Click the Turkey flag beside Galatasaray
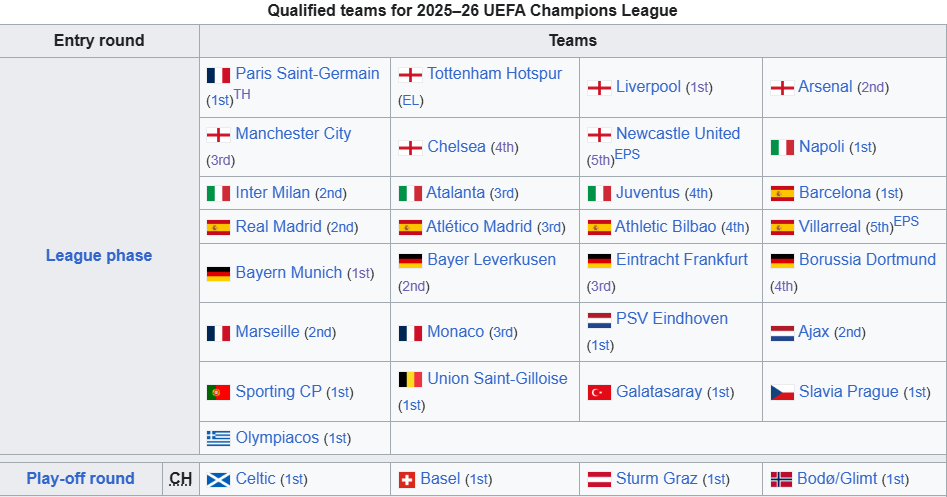The image size is (947, 497). pos(599,393)
